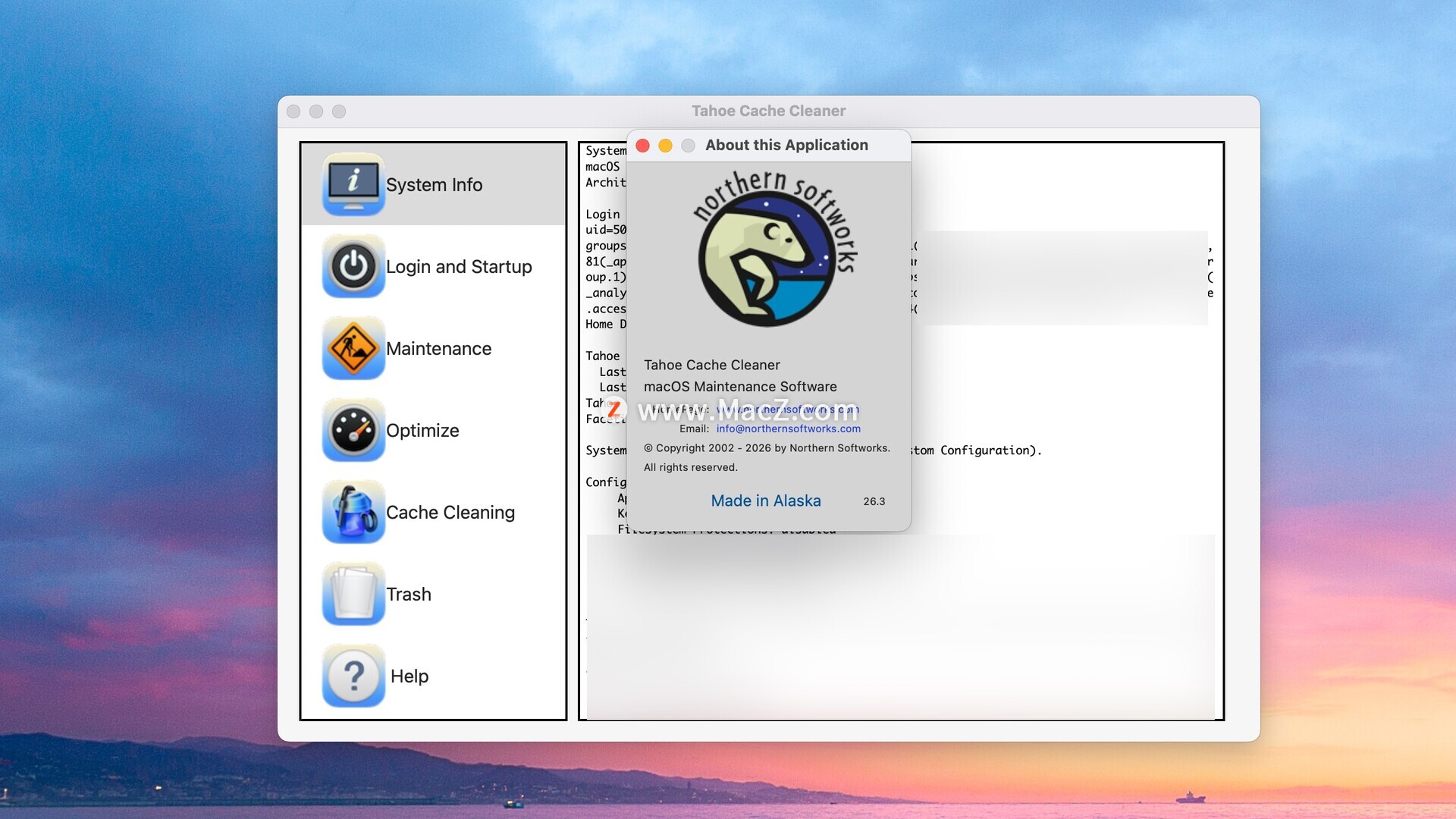The image size is (1456, 819).
Task: Switch to Login and Startup section
Action: point(459,267)
